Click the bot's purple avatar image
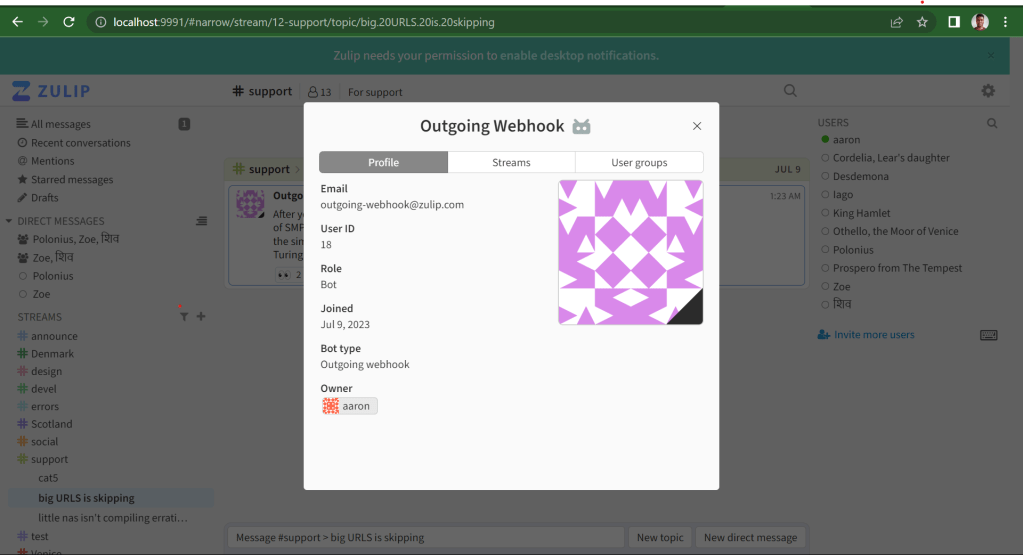The height and width of the screenshot is (555, 1023). [x=630, y=252]
